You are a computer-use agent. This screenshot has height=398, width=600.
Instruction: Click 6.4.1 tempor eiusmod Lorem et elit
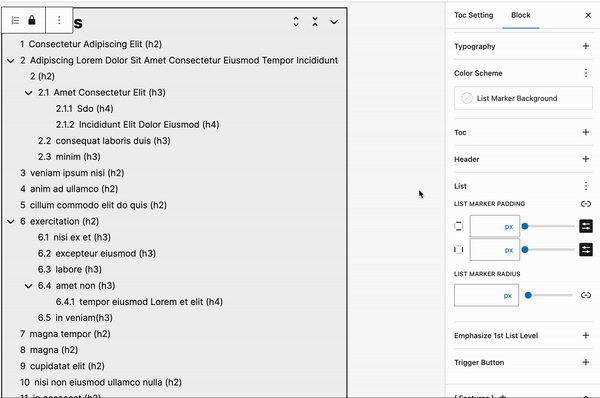click(139, 302)
